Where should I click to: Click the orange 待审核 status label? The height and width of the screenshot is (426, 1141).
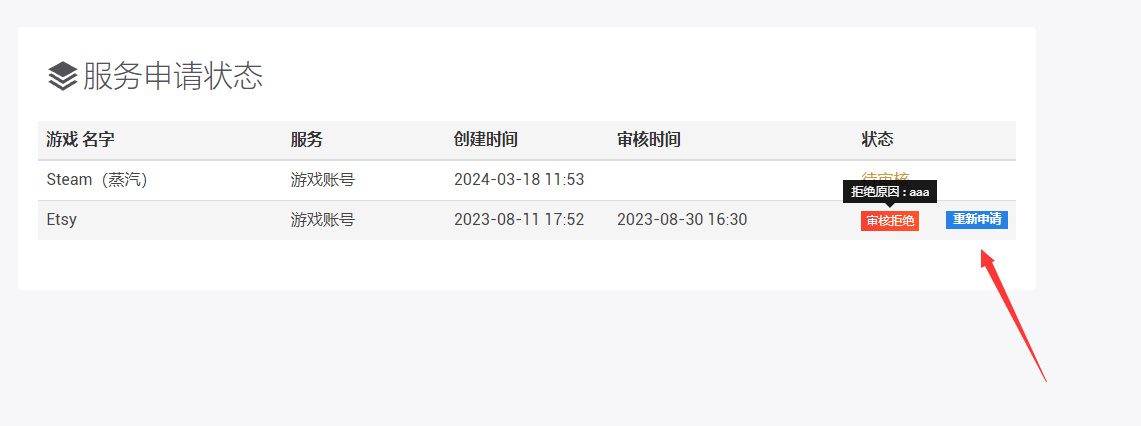[x=885, y=177]
